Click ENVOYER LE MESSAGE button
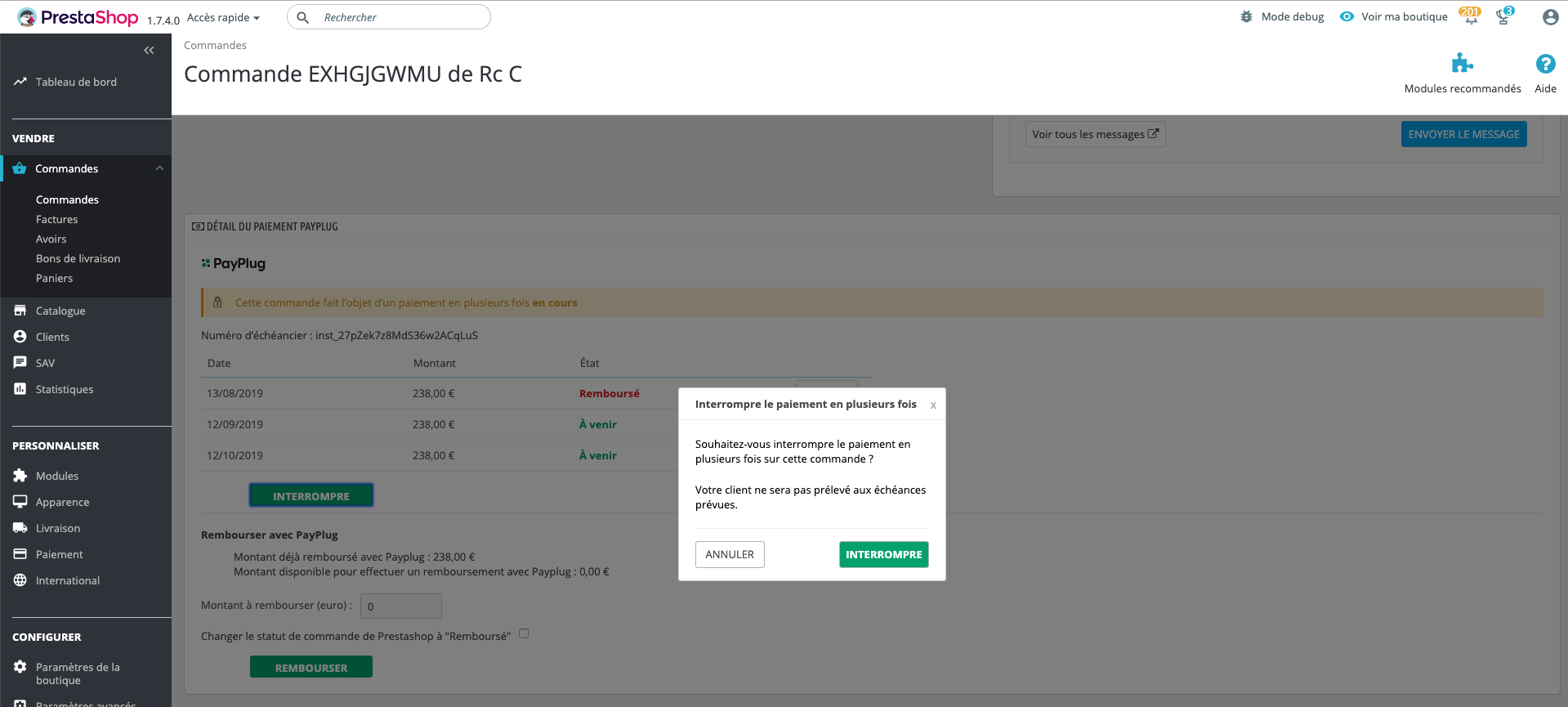 click(x=1463, y=134)
